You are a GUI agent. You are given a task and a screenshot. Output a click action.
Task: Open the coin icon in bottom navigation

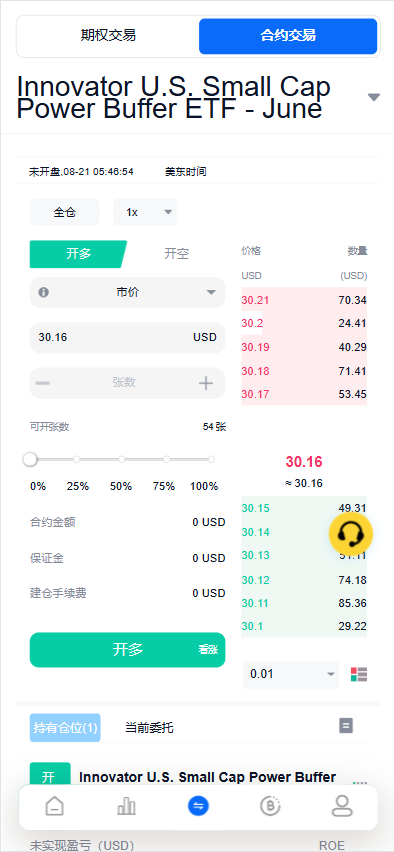coord(270,806)
